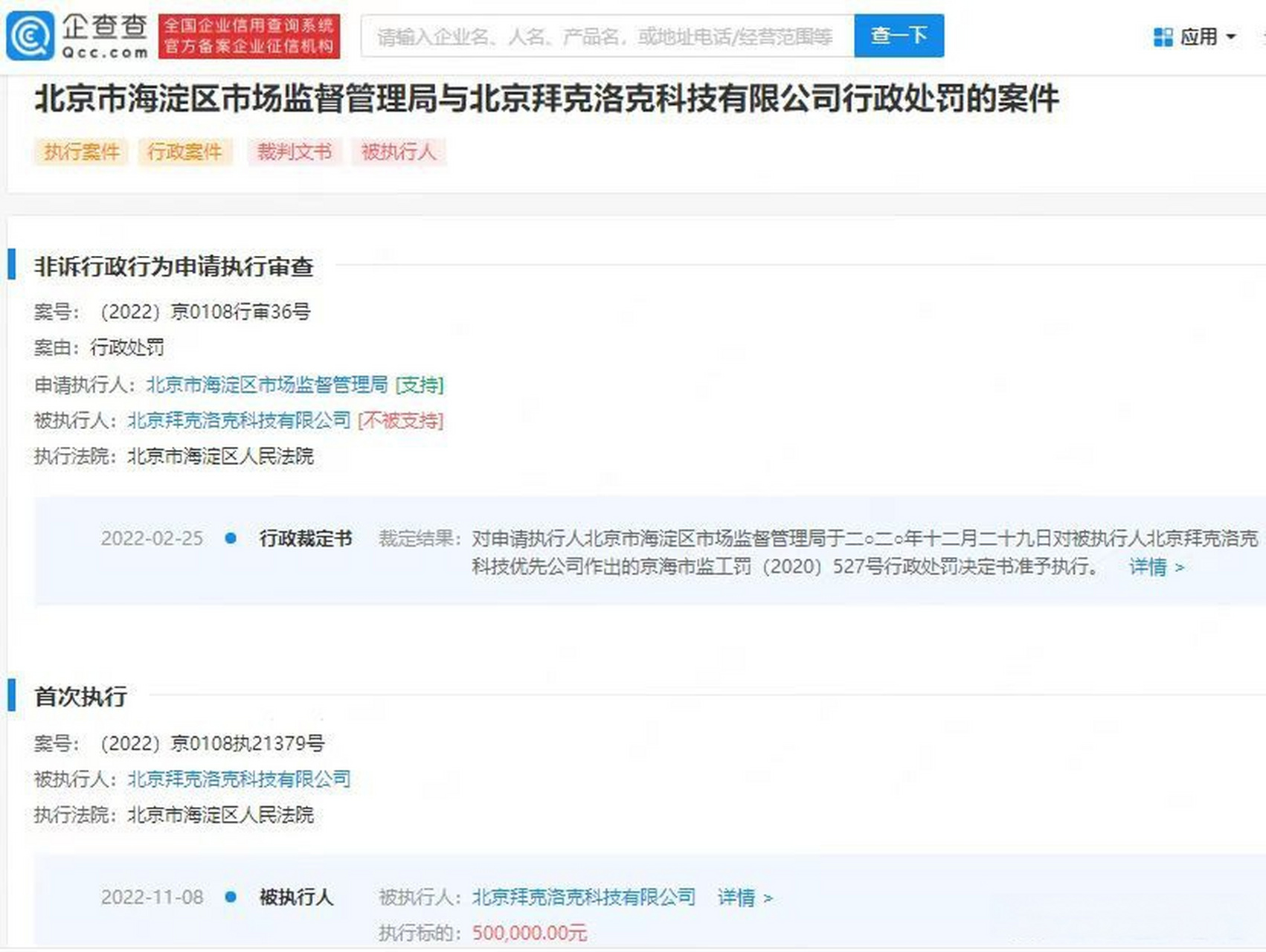Viewport: 1266px width, 952px height.
Task: Select the 行政案件 tag
Action: [x=185, y=152]
